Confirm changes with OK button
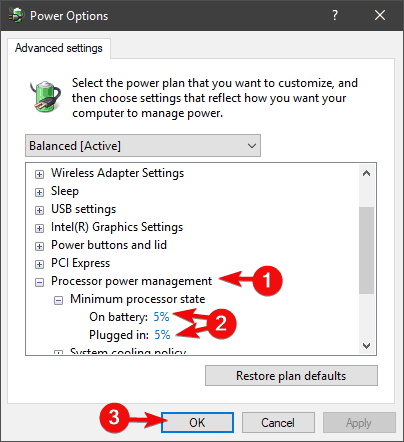This screenshot has height=442, width=404. click(197, 423)
